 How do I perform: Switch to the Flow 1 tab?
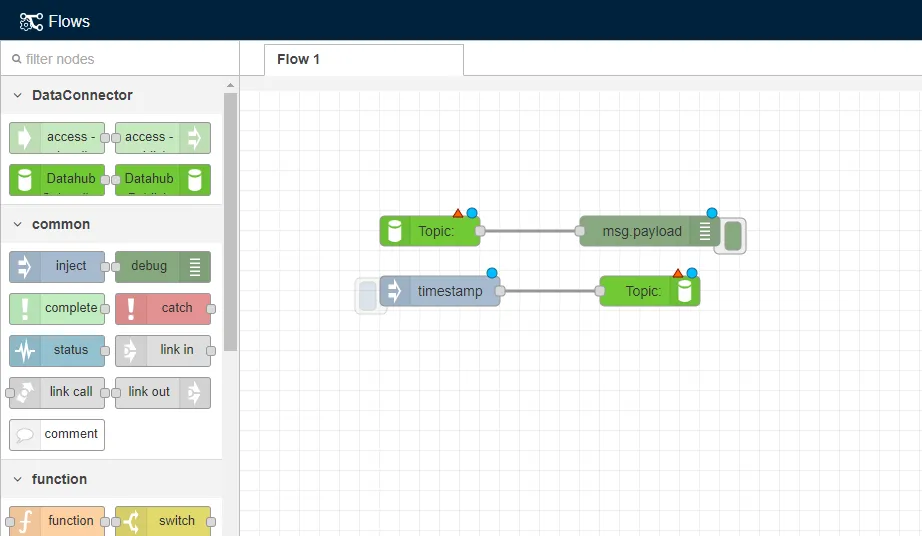tap(363, 59)
